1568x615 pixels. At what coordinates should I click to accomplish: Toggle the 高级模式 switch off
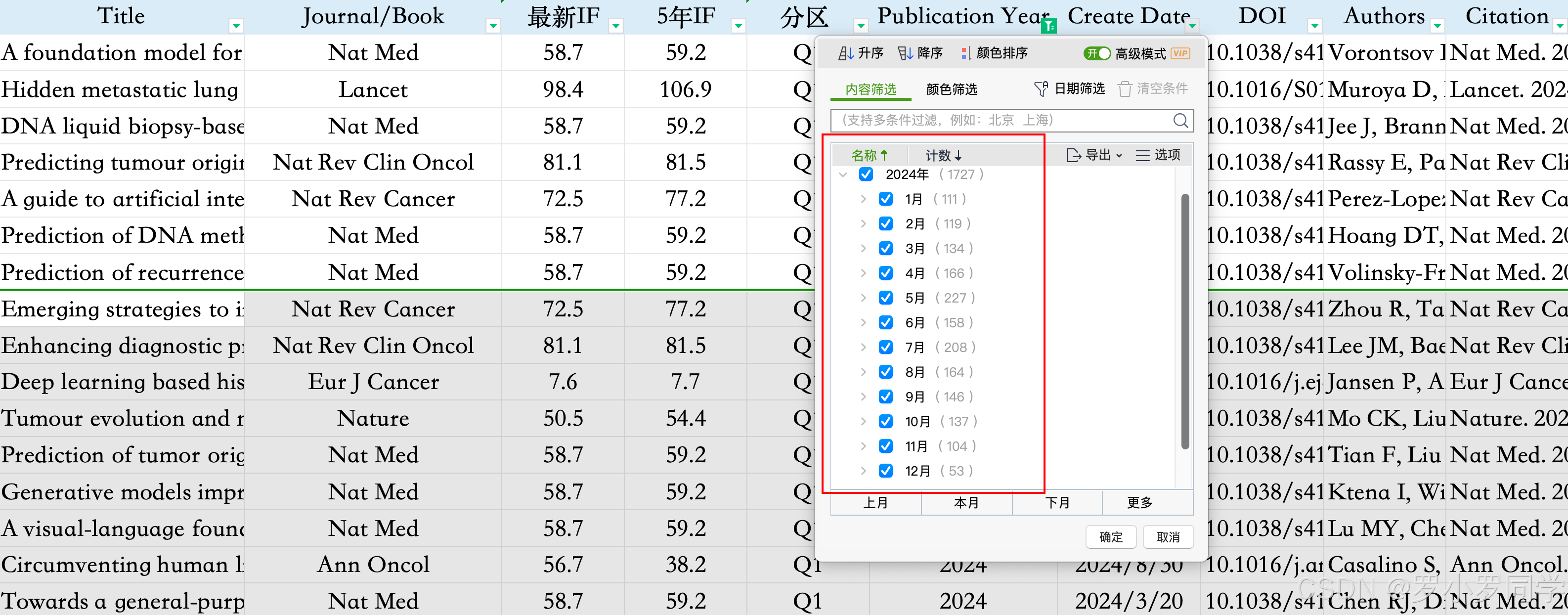[x=1097, y=53]
